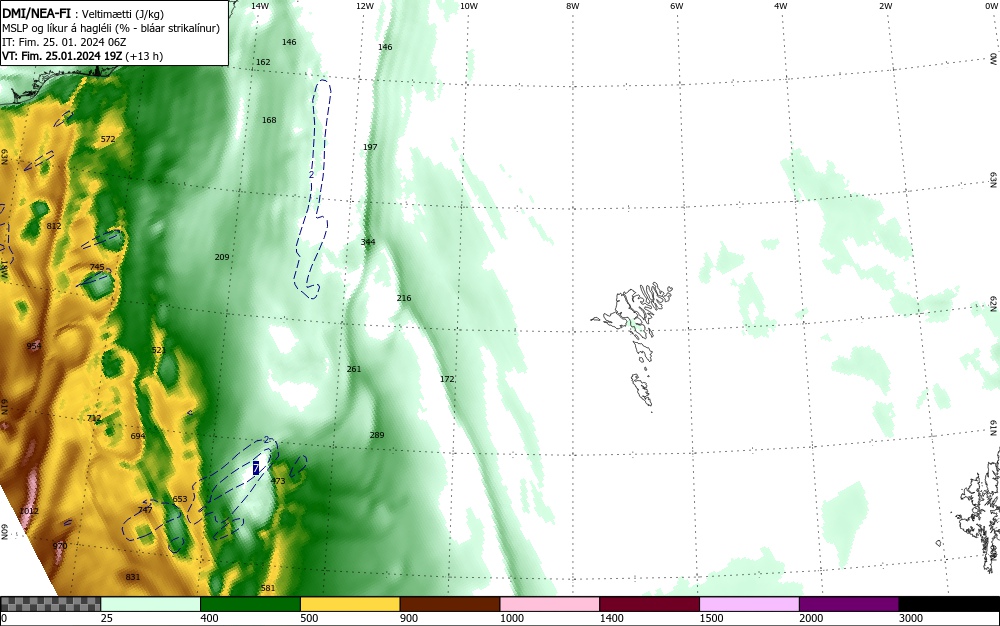
Task: Select the 4W longitude label
Action: click(x=781, y=6)
